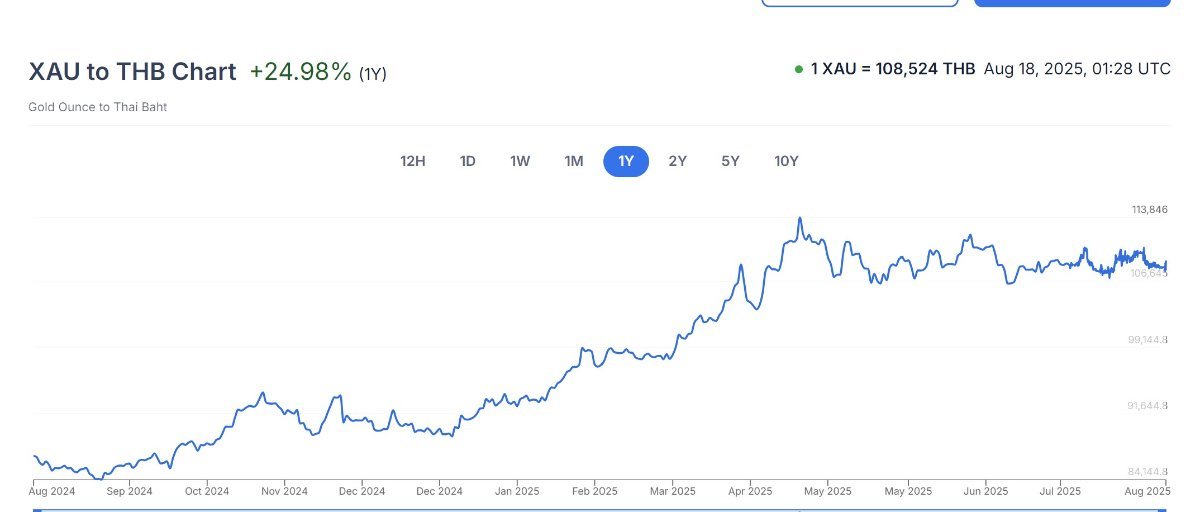Click the +24.98% change figure
The image size is (1200, 512).
click(301, 72)
